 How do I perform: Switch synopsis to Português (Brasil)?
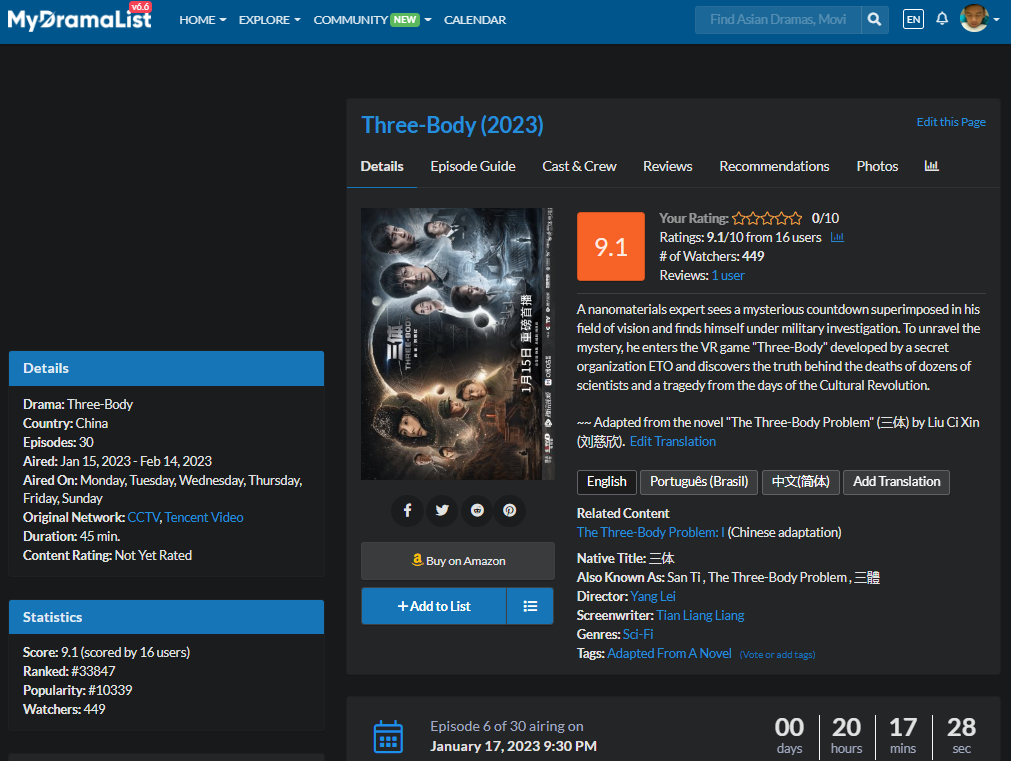click(x=699, y=482)
